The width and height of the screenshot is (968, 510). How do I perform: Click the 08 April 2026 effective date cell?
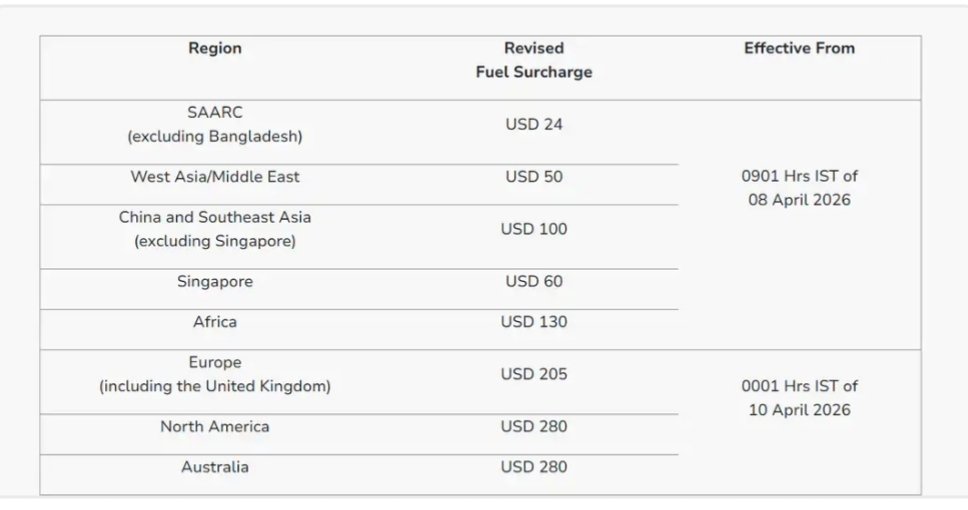(799, 188)
